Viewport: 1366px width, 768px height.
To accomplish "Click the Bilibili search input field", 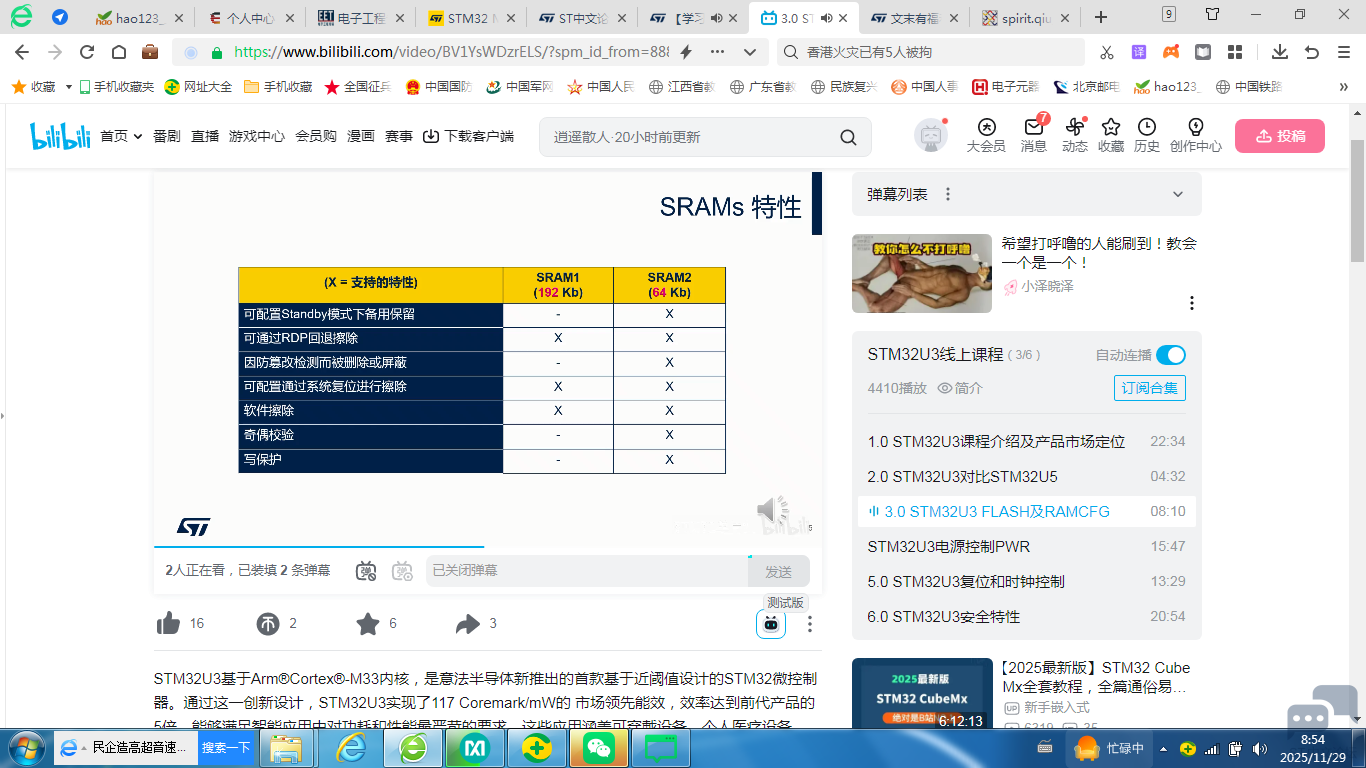I will [690, 137].
